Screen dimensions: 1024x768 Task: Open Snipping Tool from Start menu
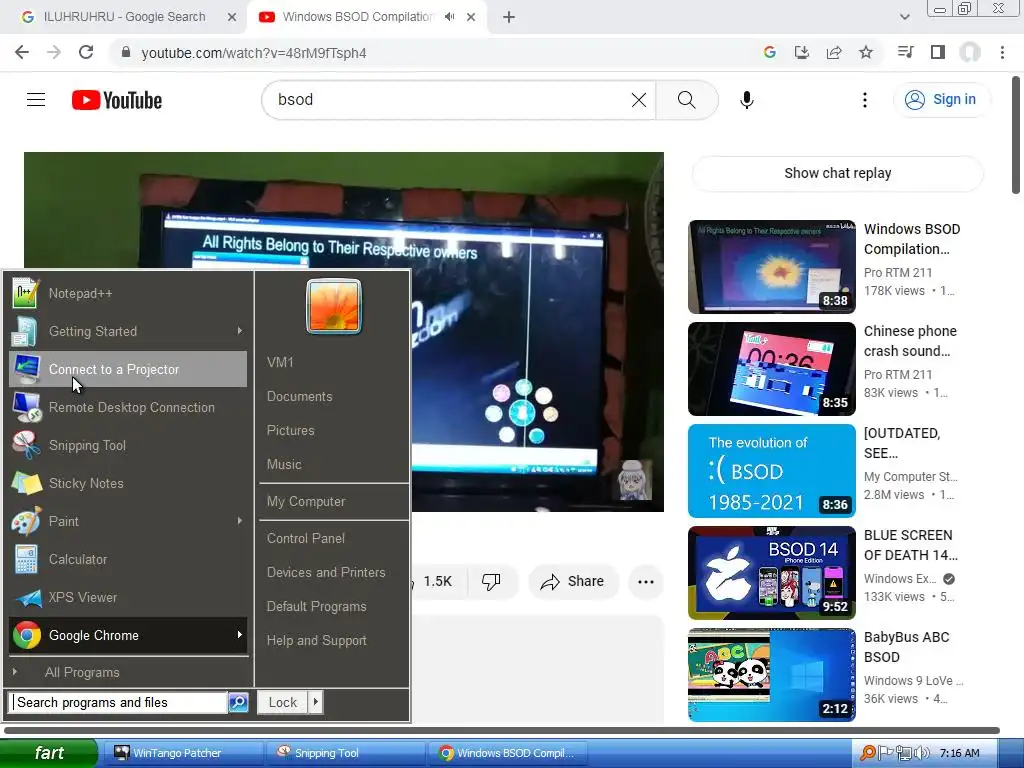(128, 445)
